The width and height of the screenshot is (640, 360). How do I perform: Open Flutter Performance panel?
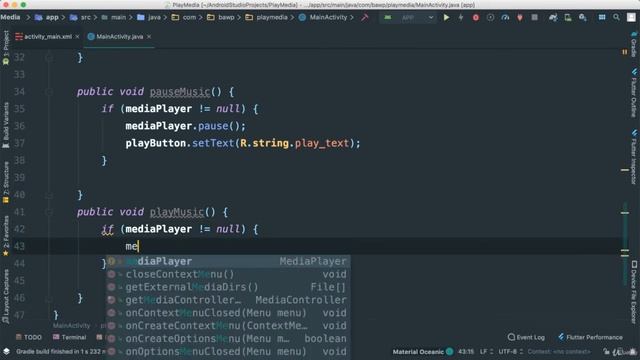(x=590, y=337)
